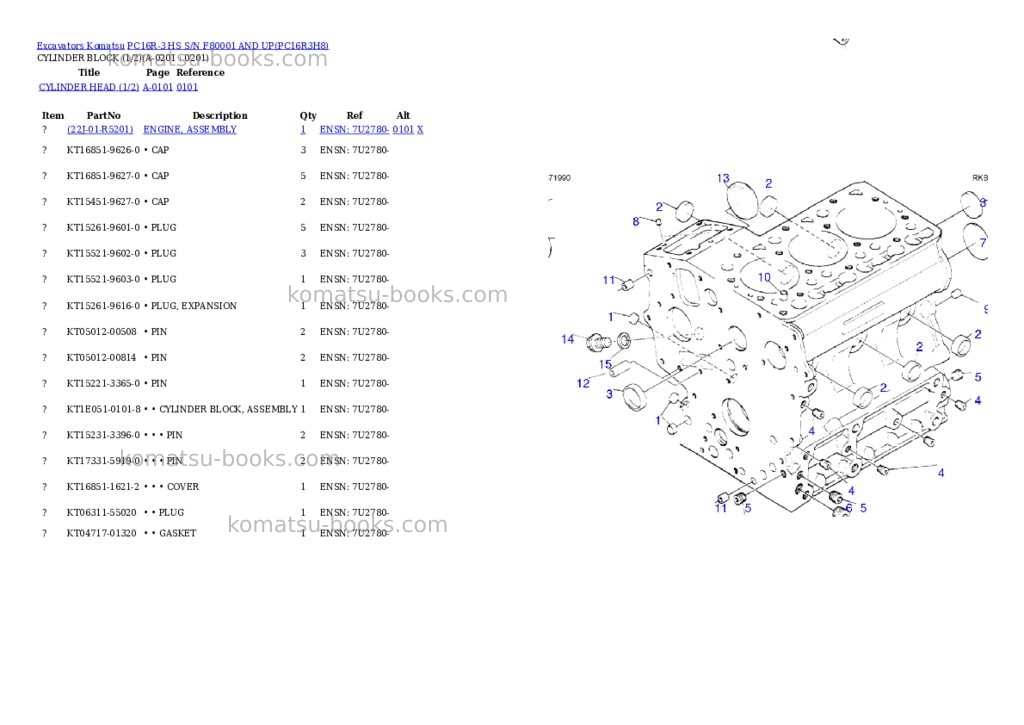The height and width of the screenshot is (725, 1024).
Task: Open the Excavators Komatsu breadcrumb link
Action: click(80, 46)
